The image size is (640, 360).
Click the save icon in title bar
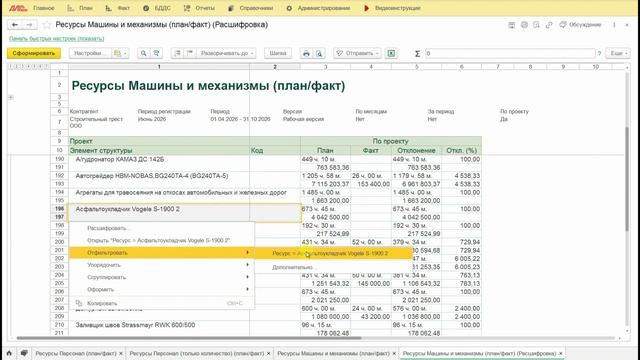point(511,25)
